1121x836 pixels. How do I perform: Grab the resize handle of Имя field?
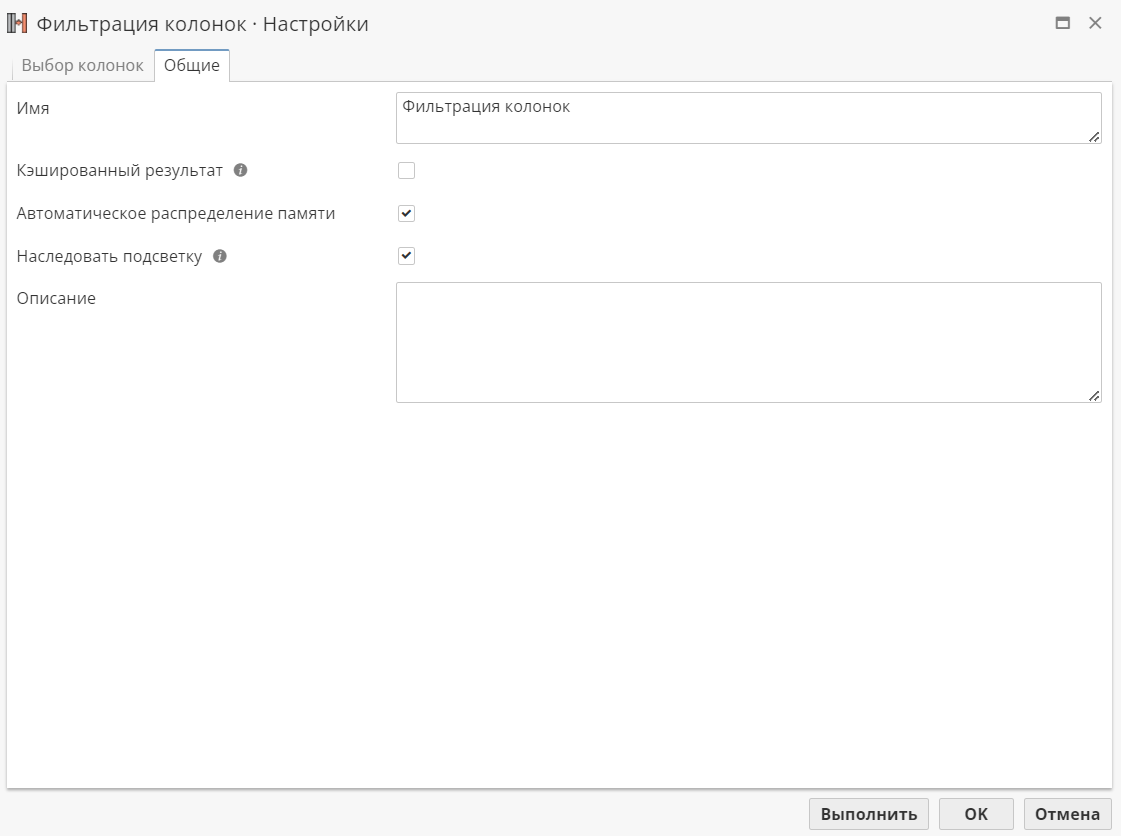coord(1095,137)
